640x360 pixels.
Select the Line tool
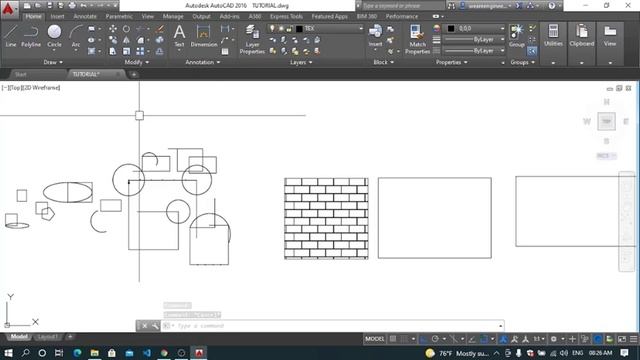(x=11, y=36)
